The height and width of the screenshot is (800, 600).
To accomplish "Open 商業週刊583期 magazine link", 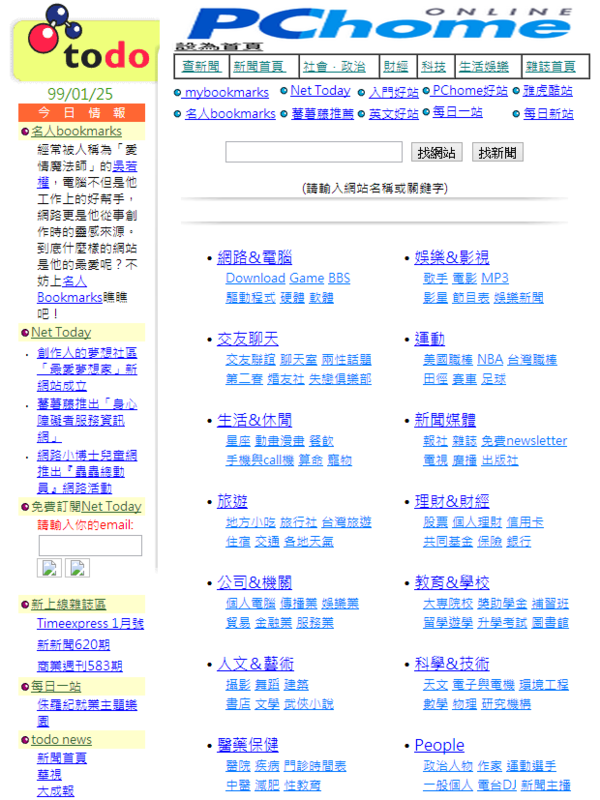I will [x=80, y=666].
